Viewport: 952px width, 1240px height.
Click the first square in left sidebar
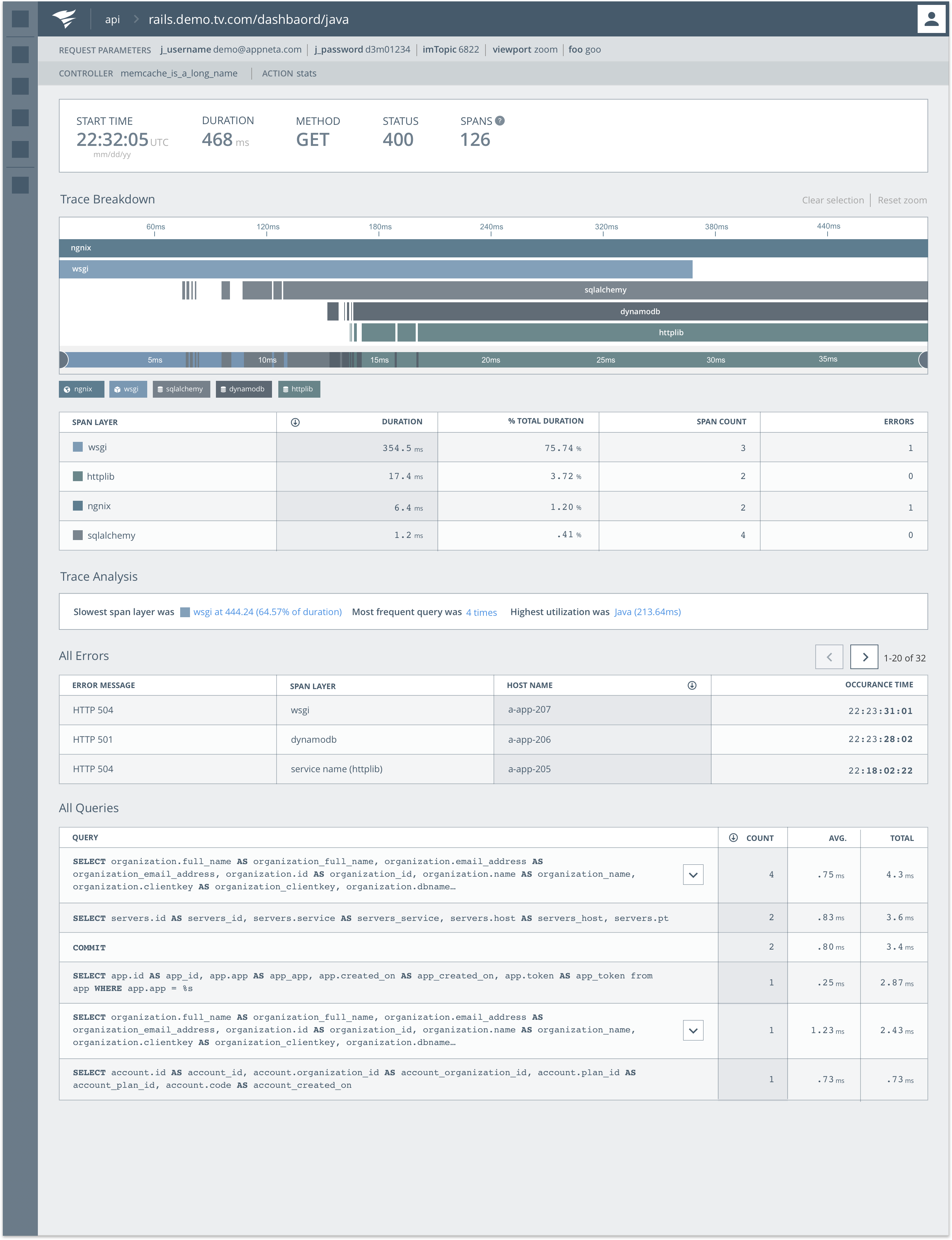point(20,19)
